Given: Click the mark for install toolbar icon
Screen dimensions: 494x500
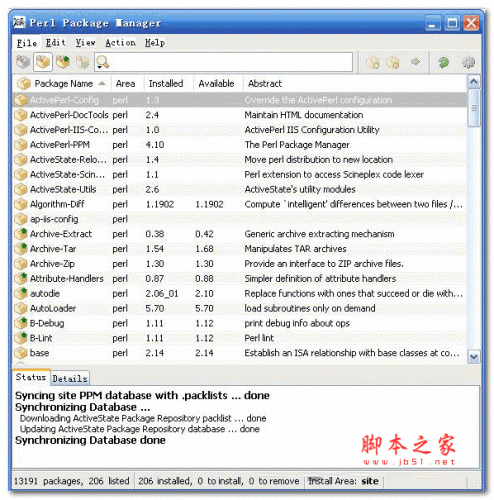Looking at the screenshot, I should pos(373,62).
